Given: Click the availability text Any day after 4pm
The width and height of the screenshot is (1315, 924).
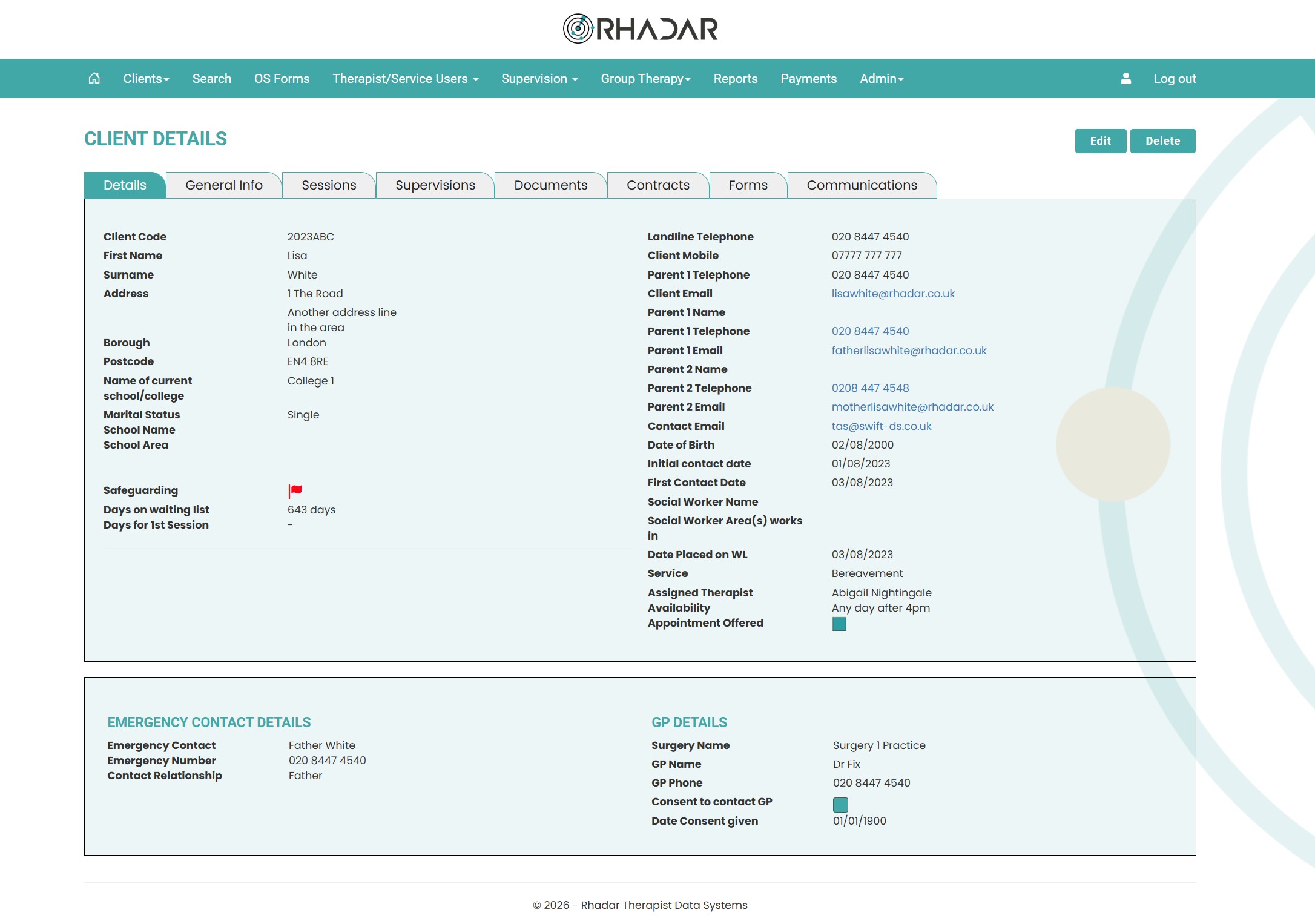Looking at the screenshot, I should 881,608.
